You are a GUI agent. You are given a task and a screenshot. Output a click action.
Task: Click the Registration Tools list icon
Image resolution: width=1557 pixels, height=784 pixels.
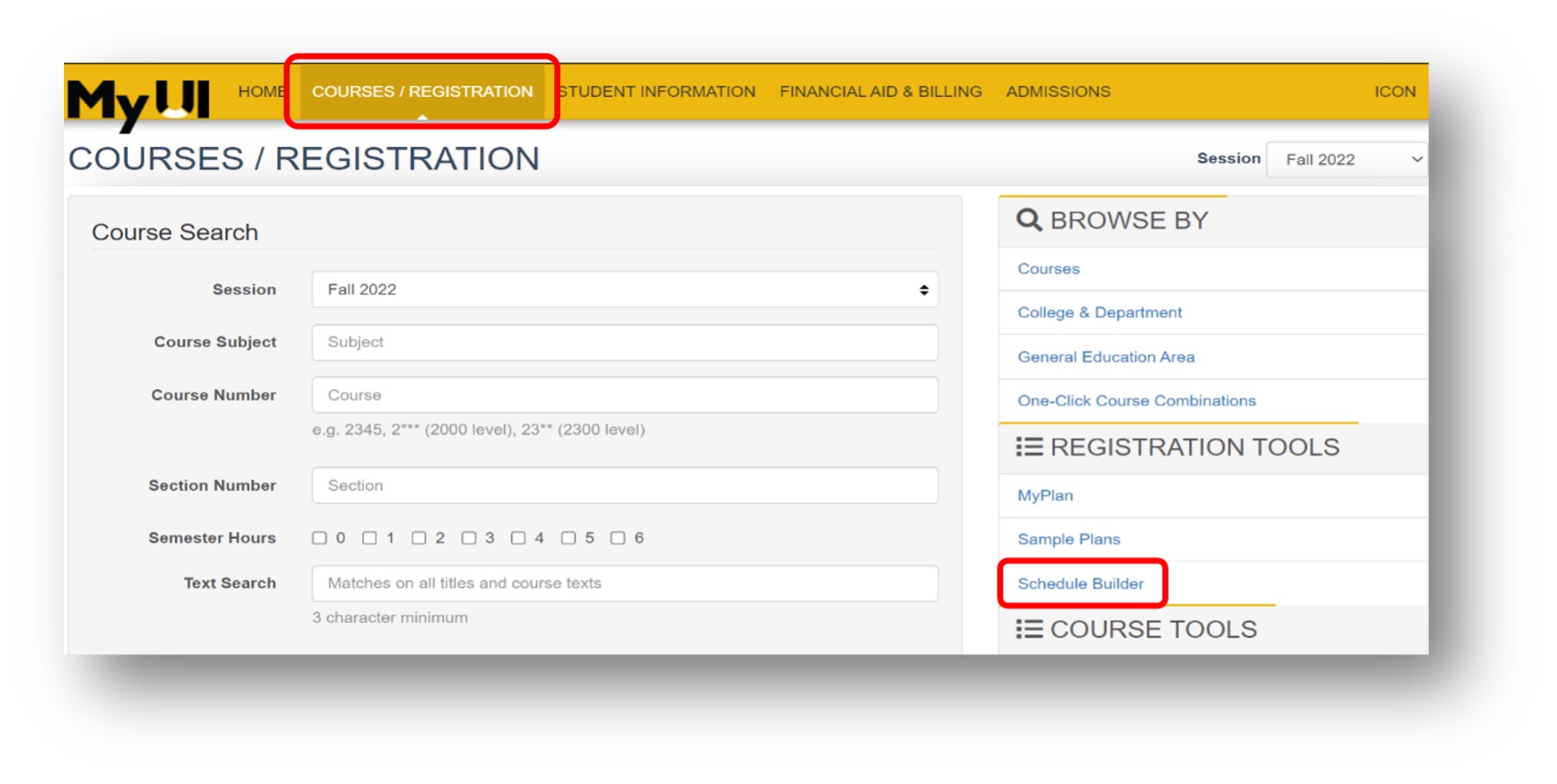pos(1029,447)
